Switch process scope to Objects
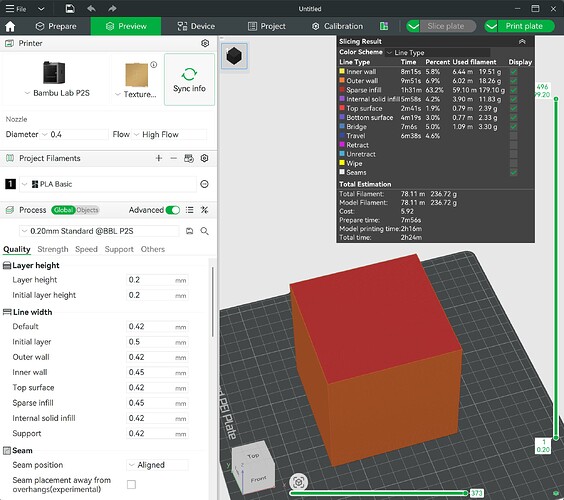 coord(87,210)
